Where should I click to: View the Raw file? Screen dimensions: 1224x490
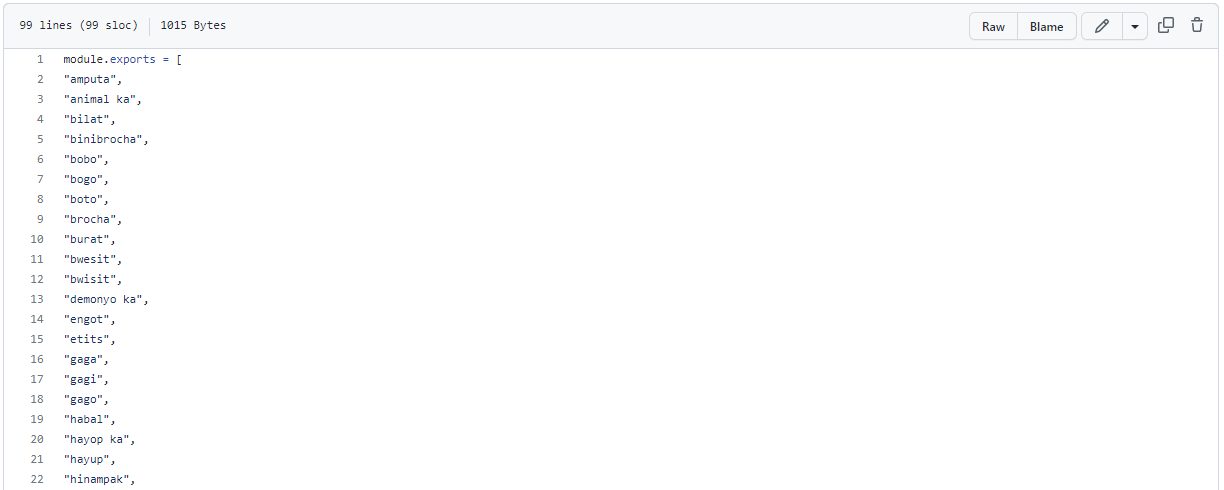point(993,26)
